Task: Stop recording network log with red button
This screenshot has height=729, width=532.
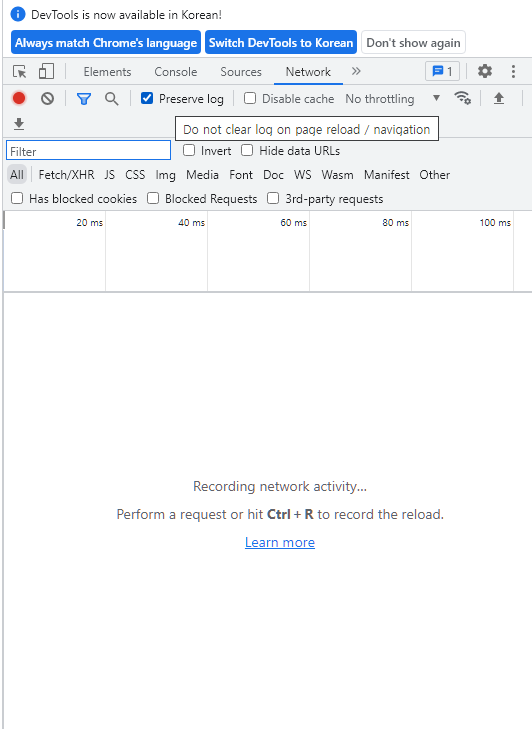Action: 19,99
